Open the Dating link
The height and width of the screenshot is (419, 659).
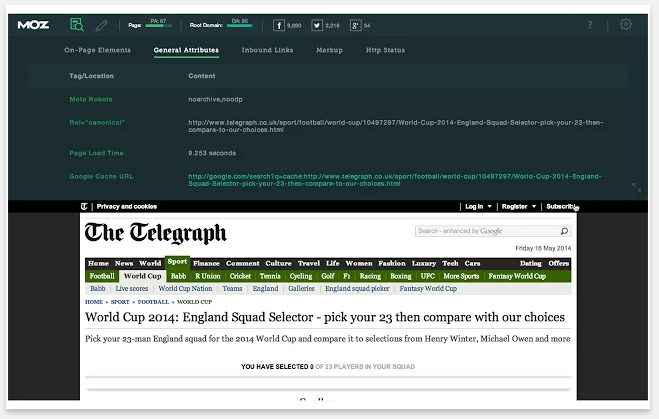(x=530, y=264)
